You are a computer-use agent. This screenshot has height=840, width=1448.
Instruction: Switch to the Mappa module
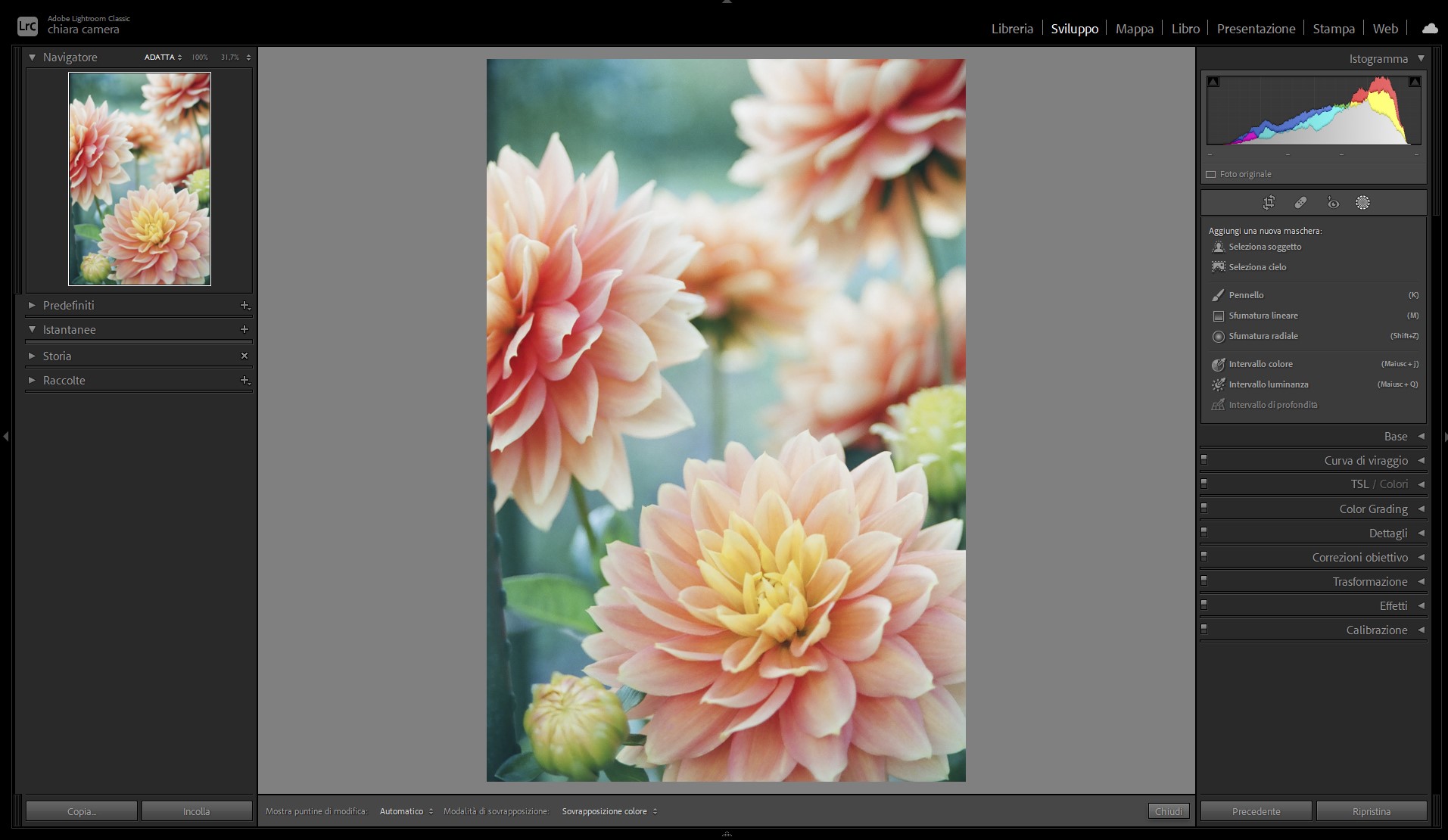click(x=1135, y=29)
